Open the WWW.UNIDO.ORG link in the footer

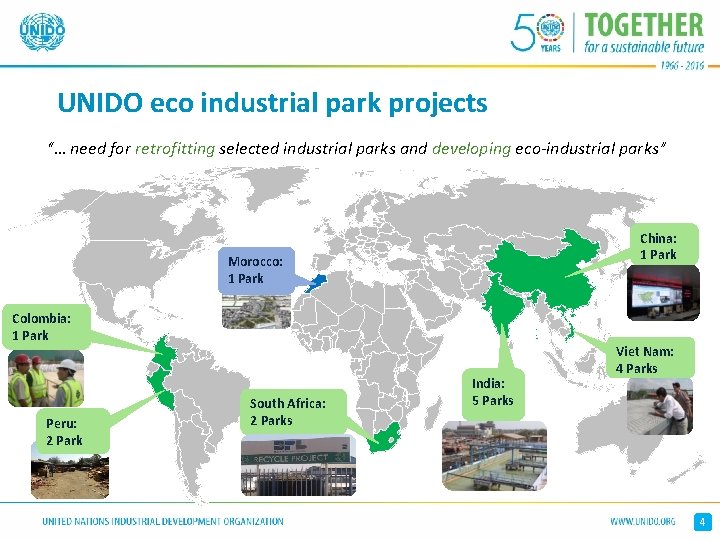(642, 521)
